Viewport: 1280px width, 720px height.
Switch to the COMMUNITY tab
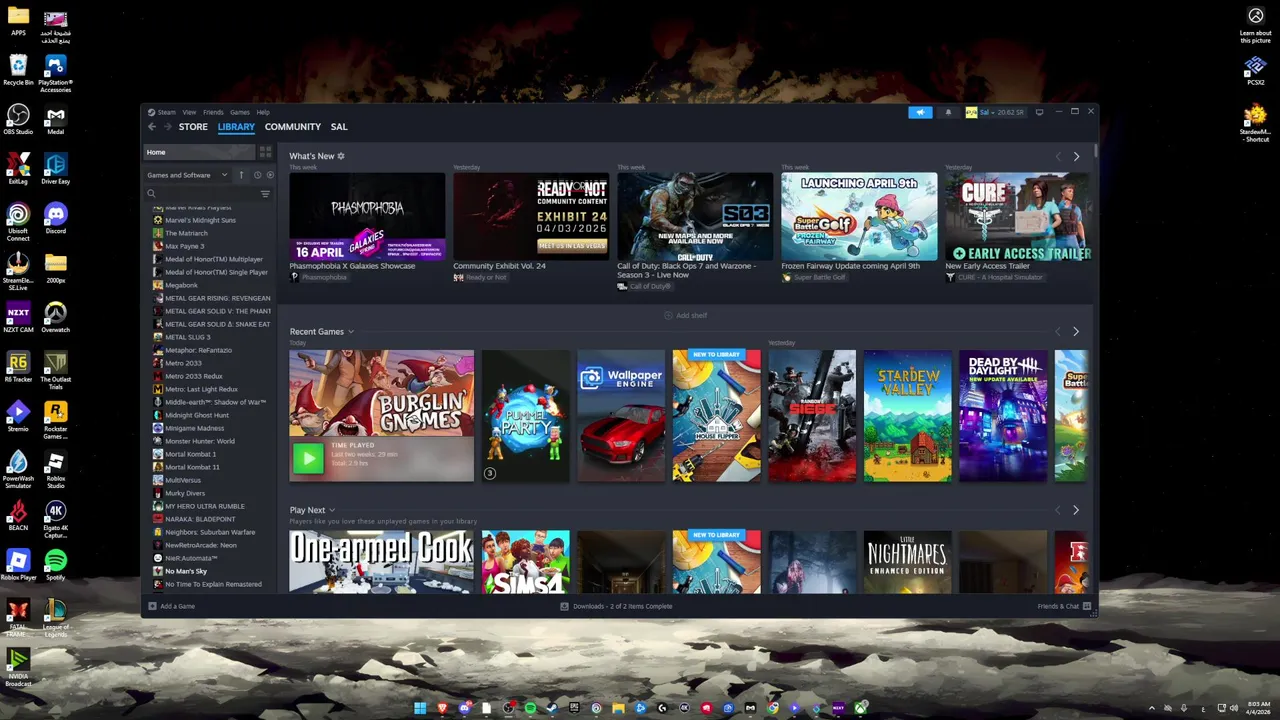pos(293,127)
